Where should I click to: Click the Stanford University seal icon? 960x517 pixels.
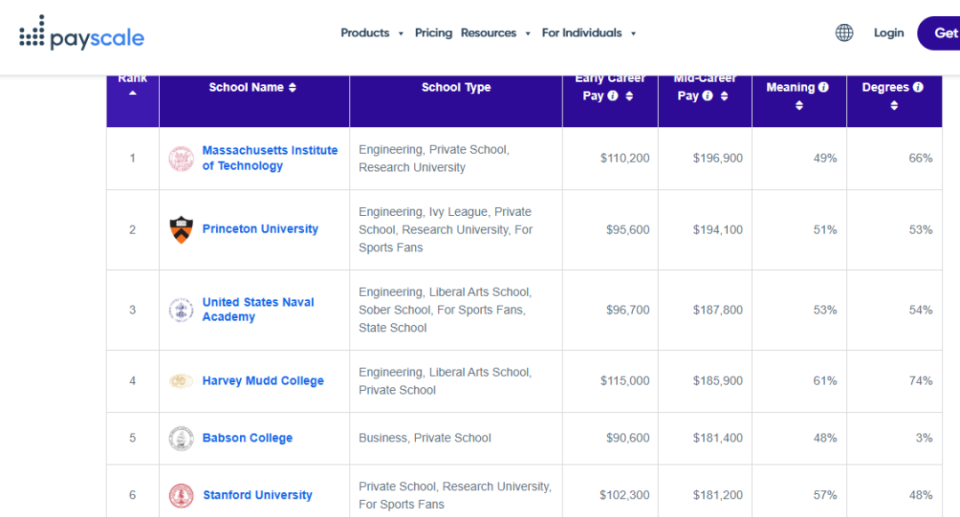pos(181,496)
